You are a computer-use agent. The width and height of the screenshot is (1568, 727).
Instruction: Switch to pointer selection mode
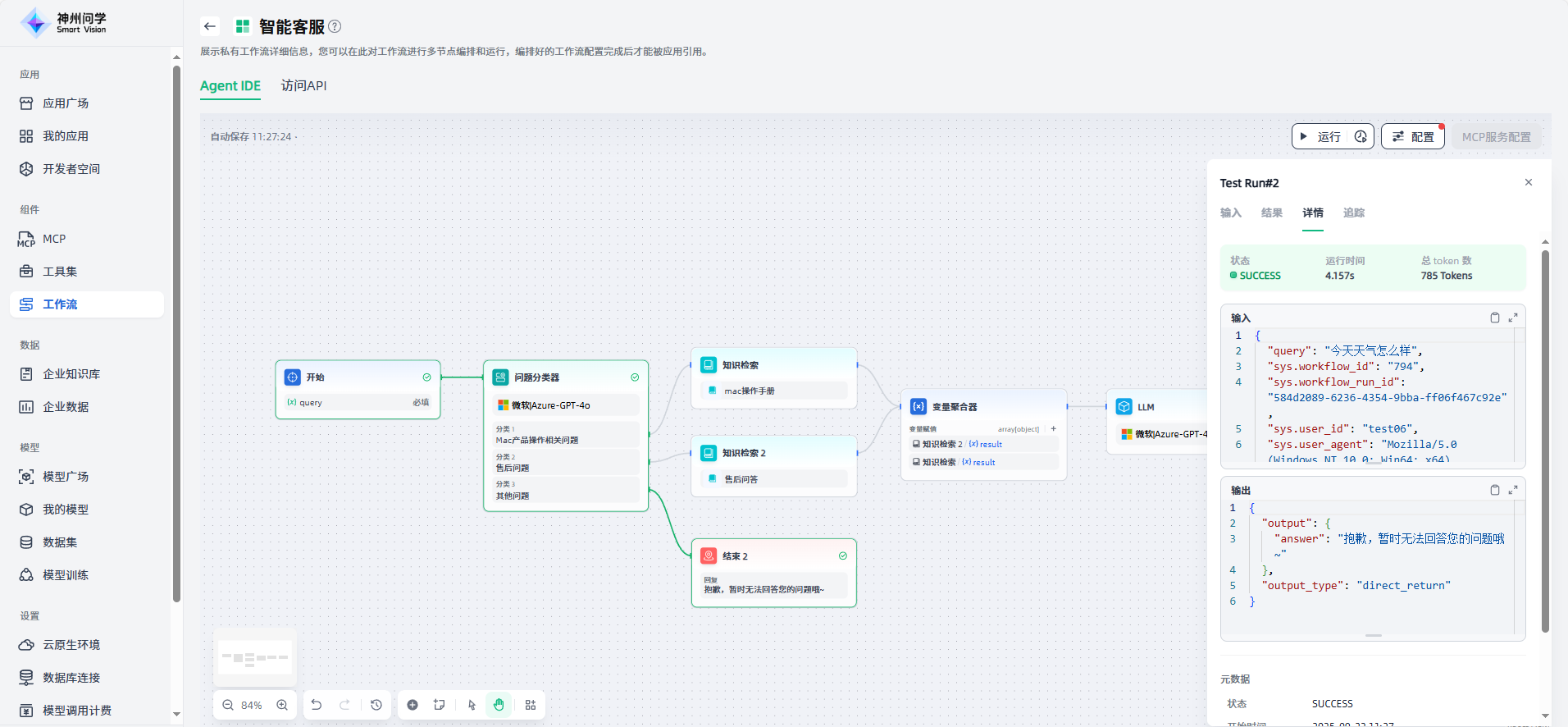pos(472,705)
